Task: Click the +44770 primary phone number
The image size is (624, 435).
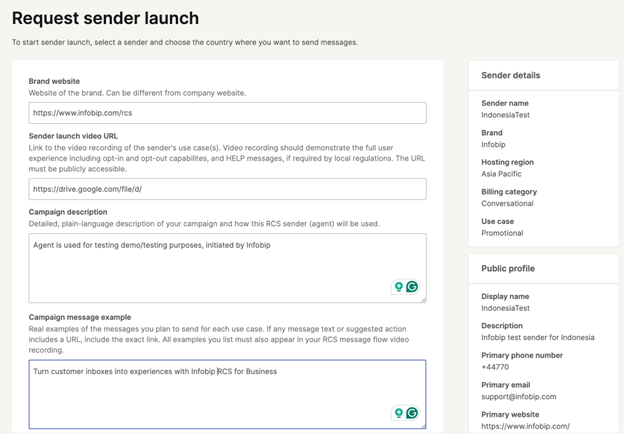Action: (496, 367)
